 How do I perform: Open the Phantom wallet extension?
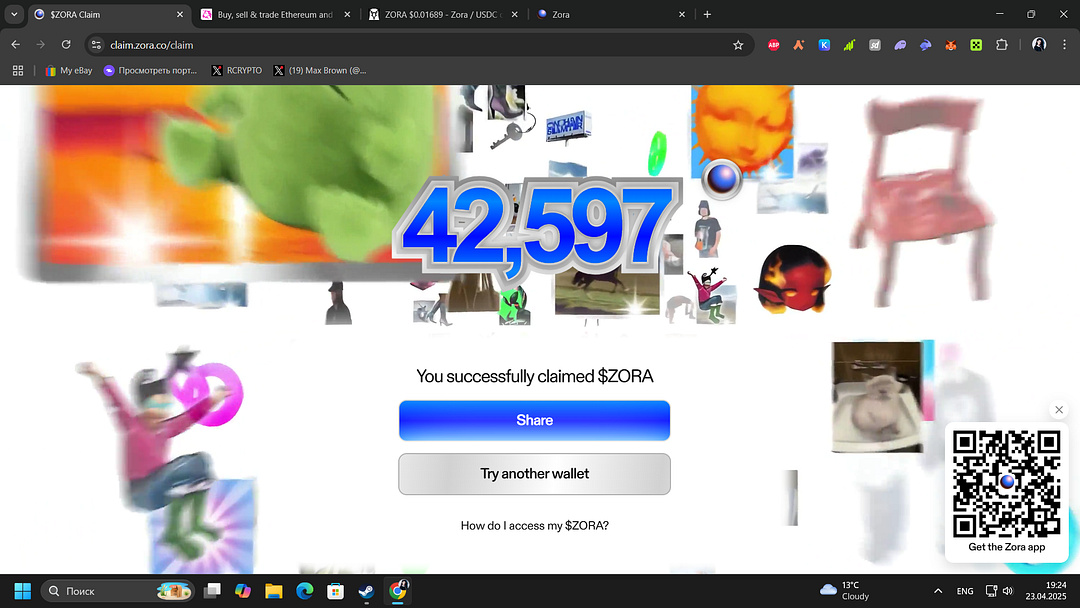(x=900, y=45)
